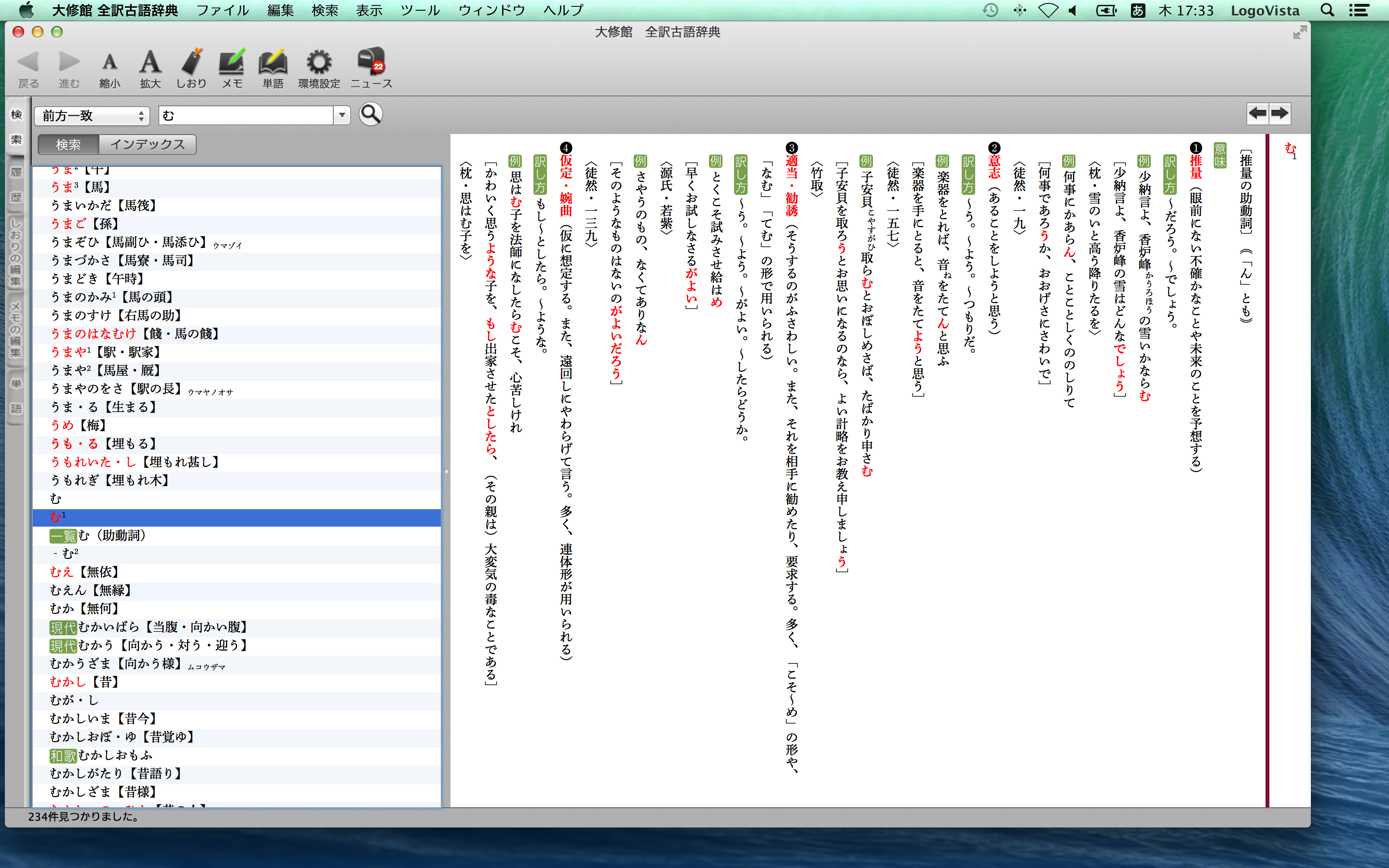The width and height of the screenshot is (1389, 868).
Task: Toggle the macOS Notification Center icon
Action: [x=1359, y=10]
